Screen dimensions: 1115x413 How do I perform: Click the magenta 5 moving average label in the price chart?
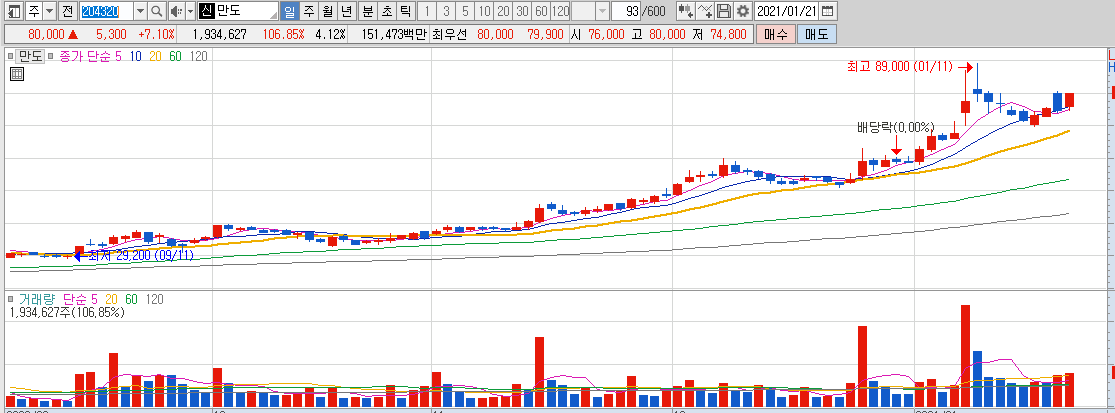click(x=118, y=56)
